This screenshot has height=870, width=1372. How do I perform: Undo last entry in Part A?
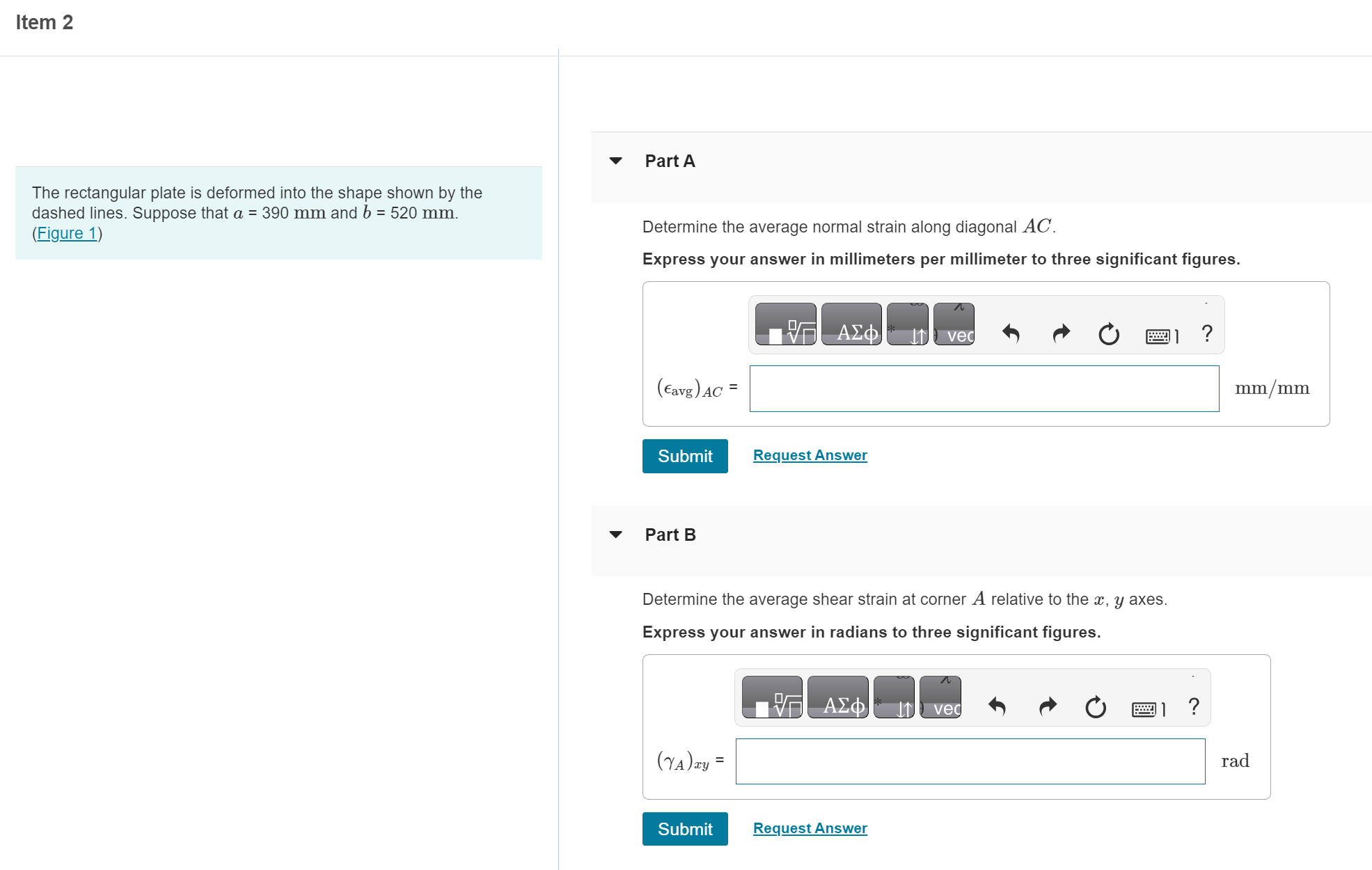point(1011,334)
